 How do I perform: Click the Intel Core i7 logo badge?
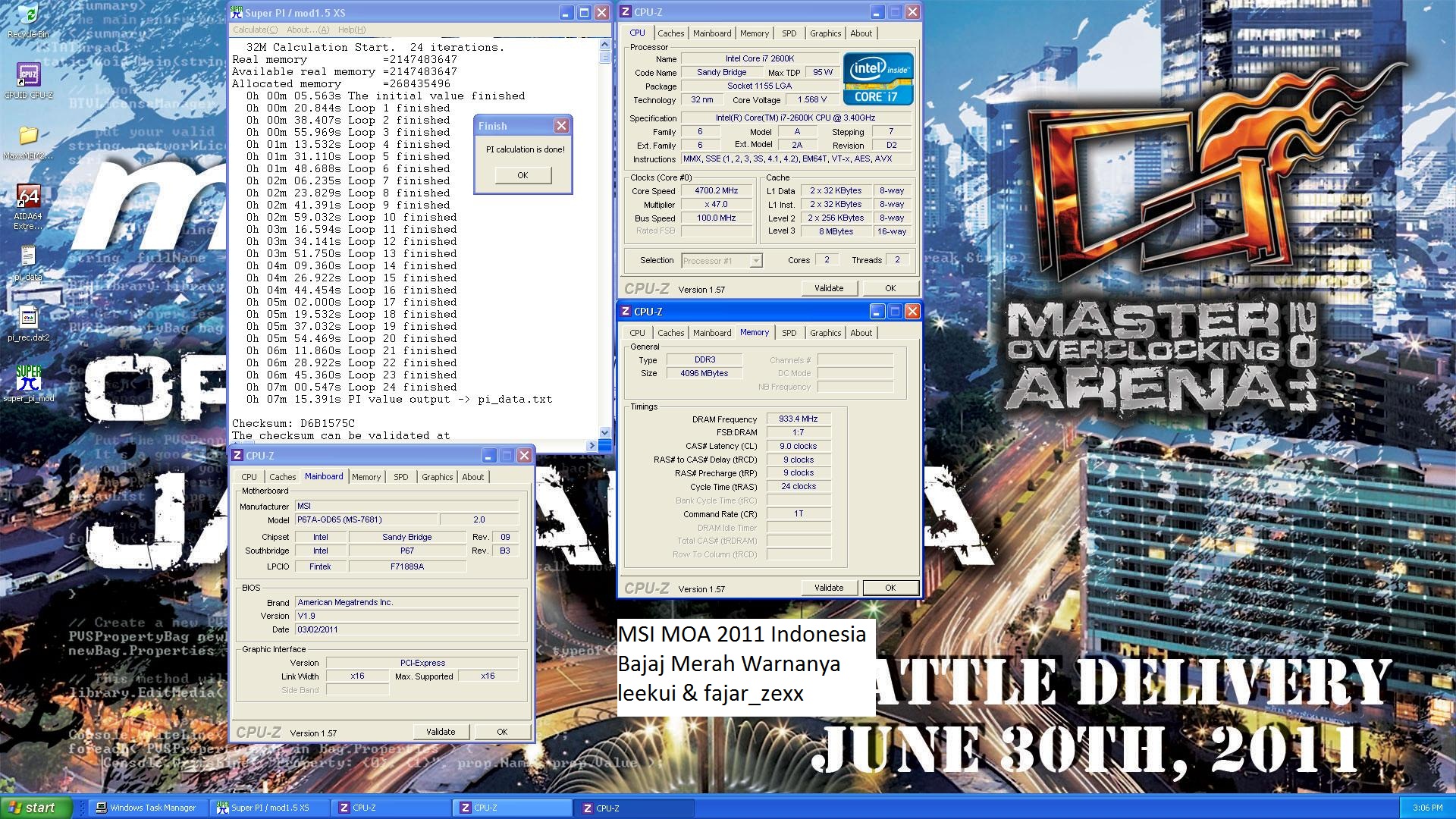click(x=877, y=79)
